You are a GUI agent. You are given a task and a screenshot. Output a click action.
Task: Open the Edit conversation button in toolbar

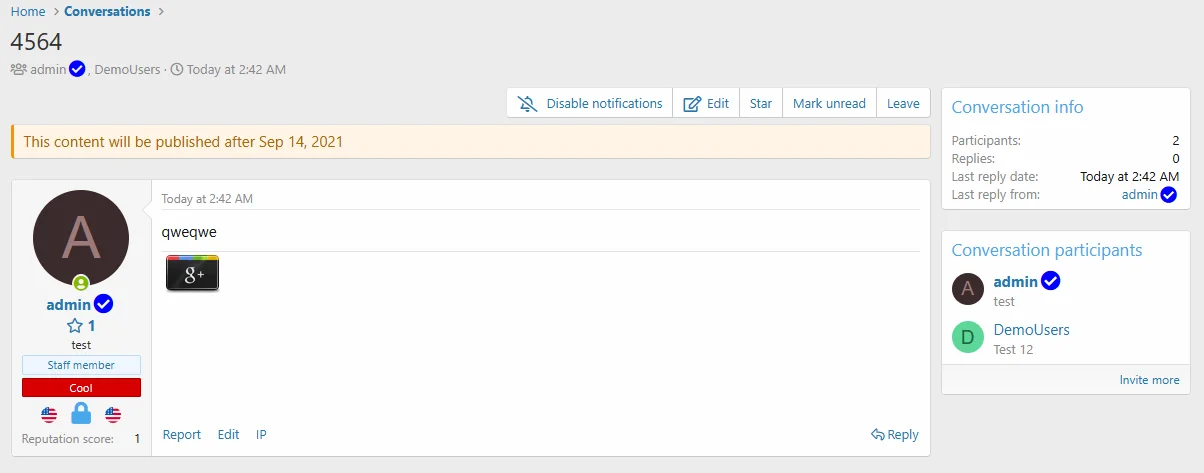tap(706, 103)
